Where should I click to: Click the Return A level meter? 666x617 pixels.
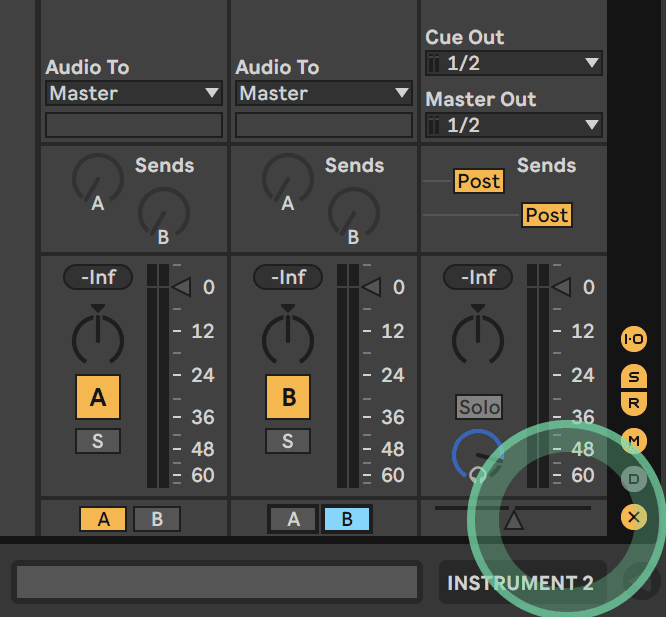coord(158,376)
